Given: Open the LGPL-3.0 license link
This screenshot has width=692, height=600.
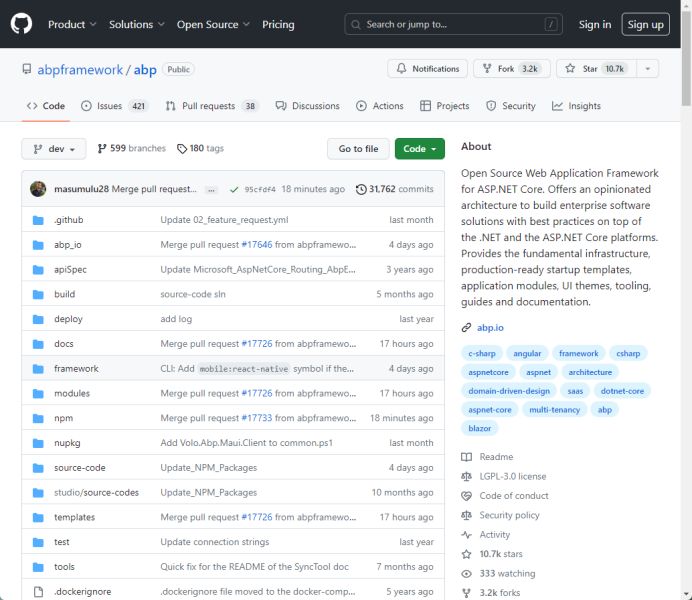Looking at the screenshot, I should pos(513,476).
